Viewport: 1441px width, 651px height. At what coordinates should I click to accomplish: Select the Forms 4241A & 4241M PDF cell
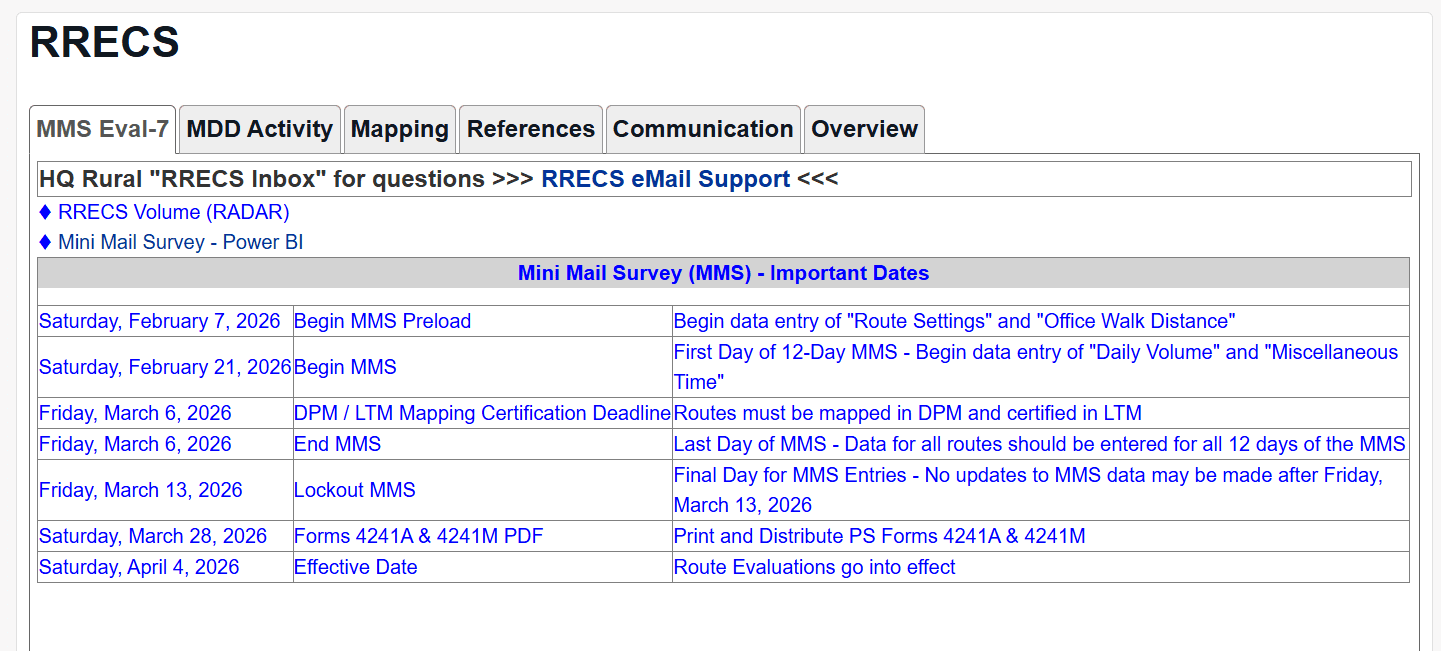point(418,536)
